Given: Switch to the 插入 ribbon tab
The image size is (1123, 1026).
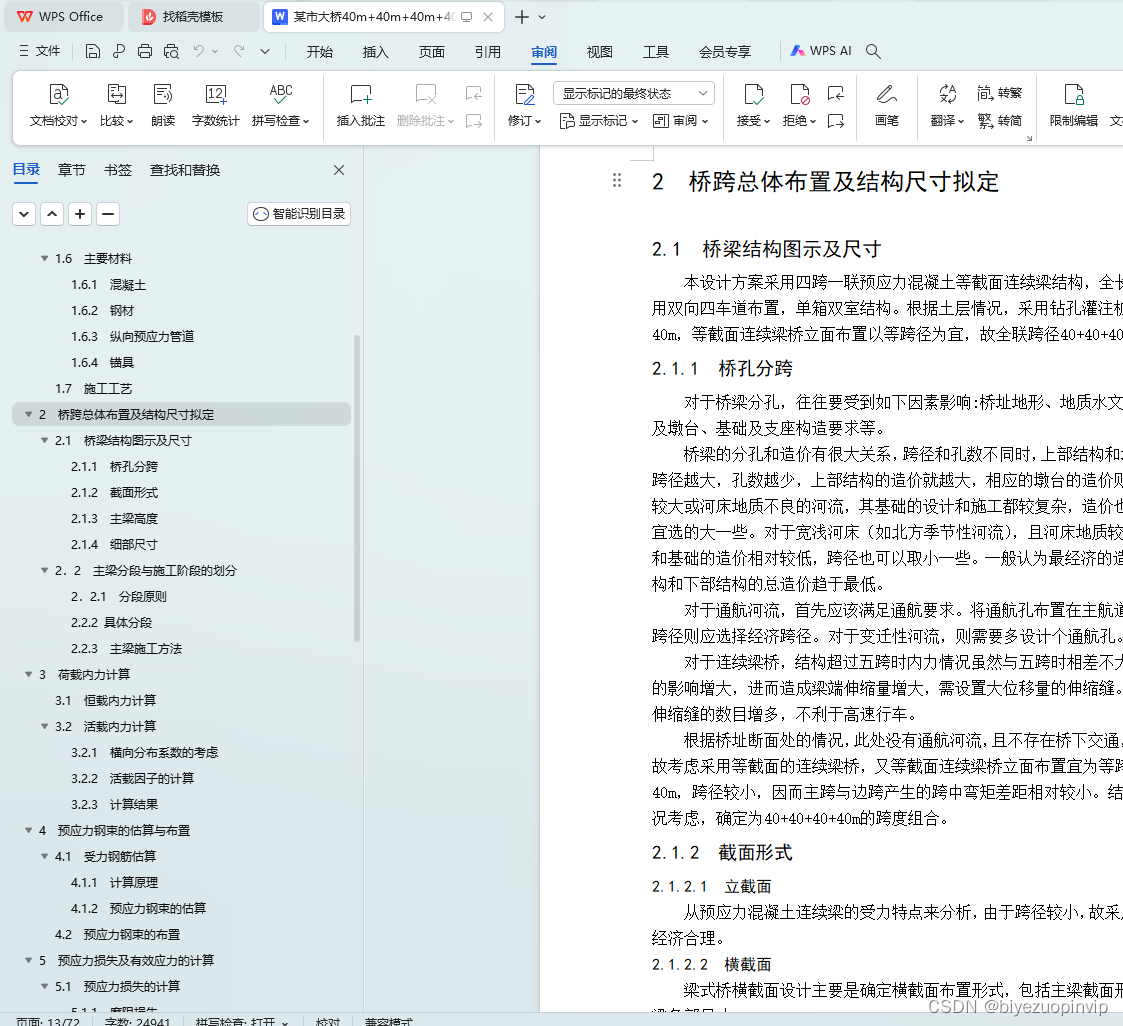Looking at the screenshot, I should point(375,52).
